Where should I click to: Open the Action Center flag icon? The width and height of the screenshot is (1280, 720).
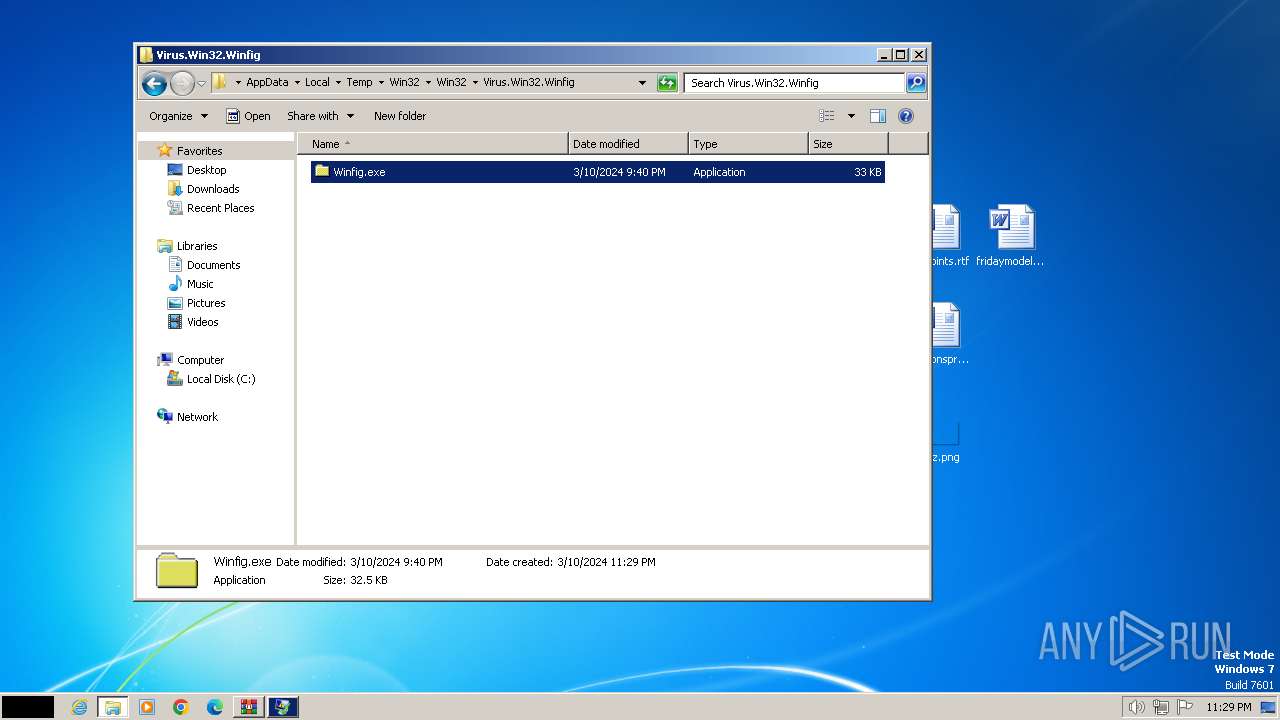click(1185, 707)
